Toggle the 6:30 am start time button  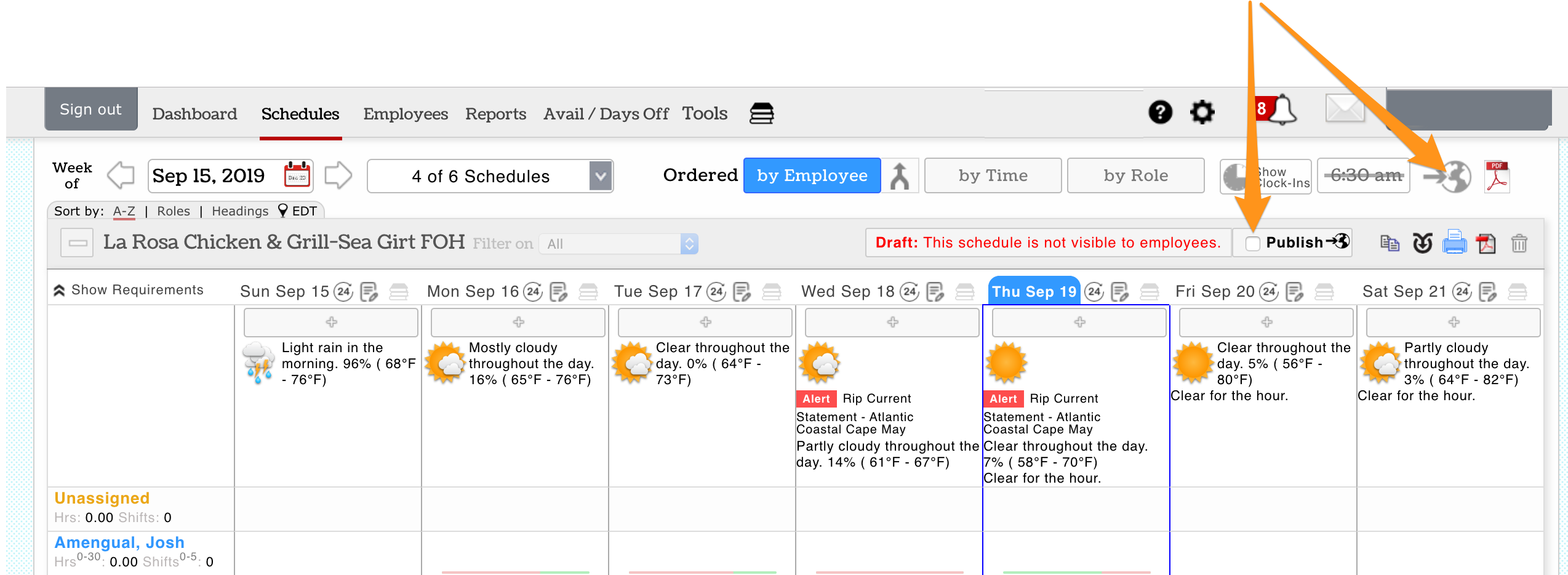(x=1364, y=176)
